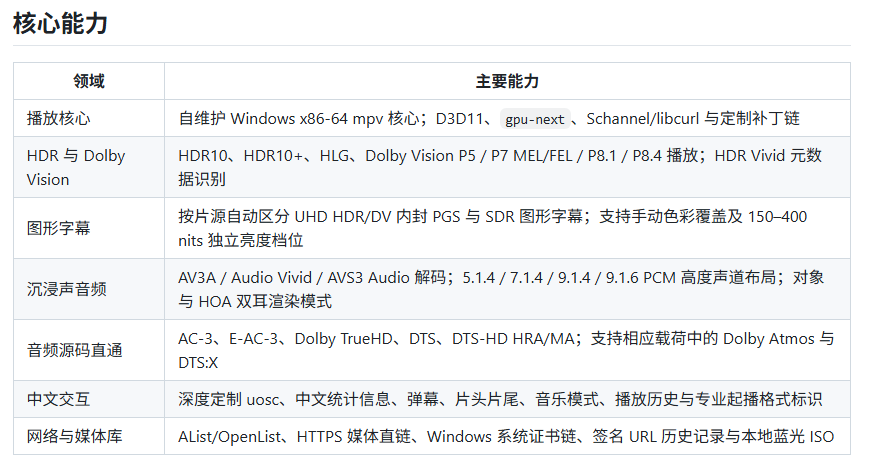
Task: Select the AC-3、E-AC-3、Dolby TrueHD description
Action: pos(507,350)
